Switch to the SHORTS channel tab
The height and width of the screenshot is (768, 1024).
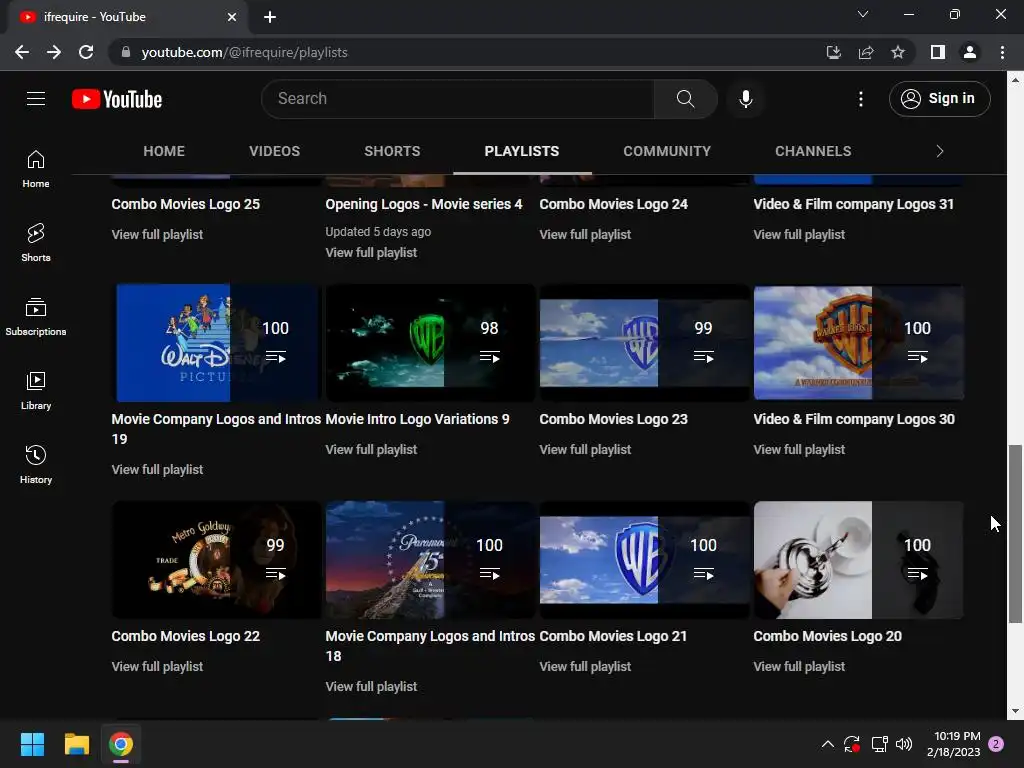pyautogui.click(x=392, y=152)
